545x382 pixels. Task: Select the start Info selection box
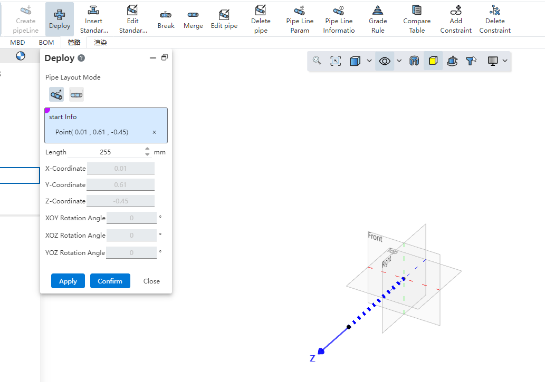(x=106, y=125)
